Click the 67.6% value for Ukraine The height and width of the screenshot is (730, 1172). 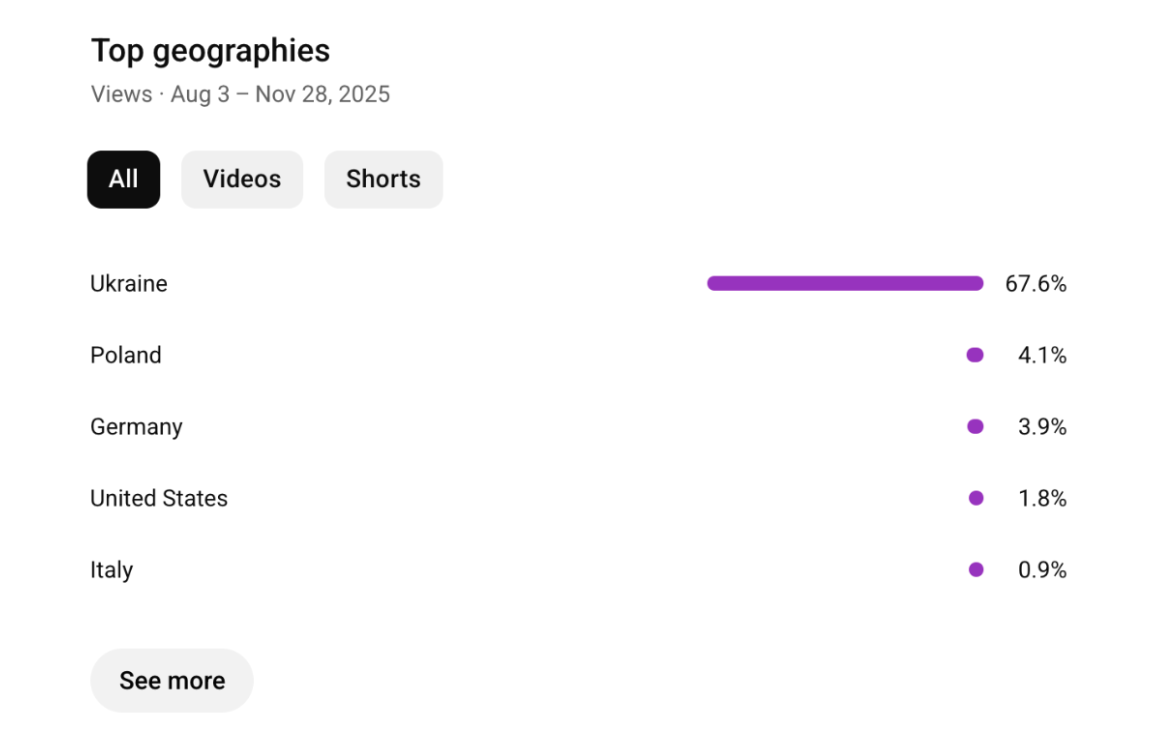[x=1035, y=283]
